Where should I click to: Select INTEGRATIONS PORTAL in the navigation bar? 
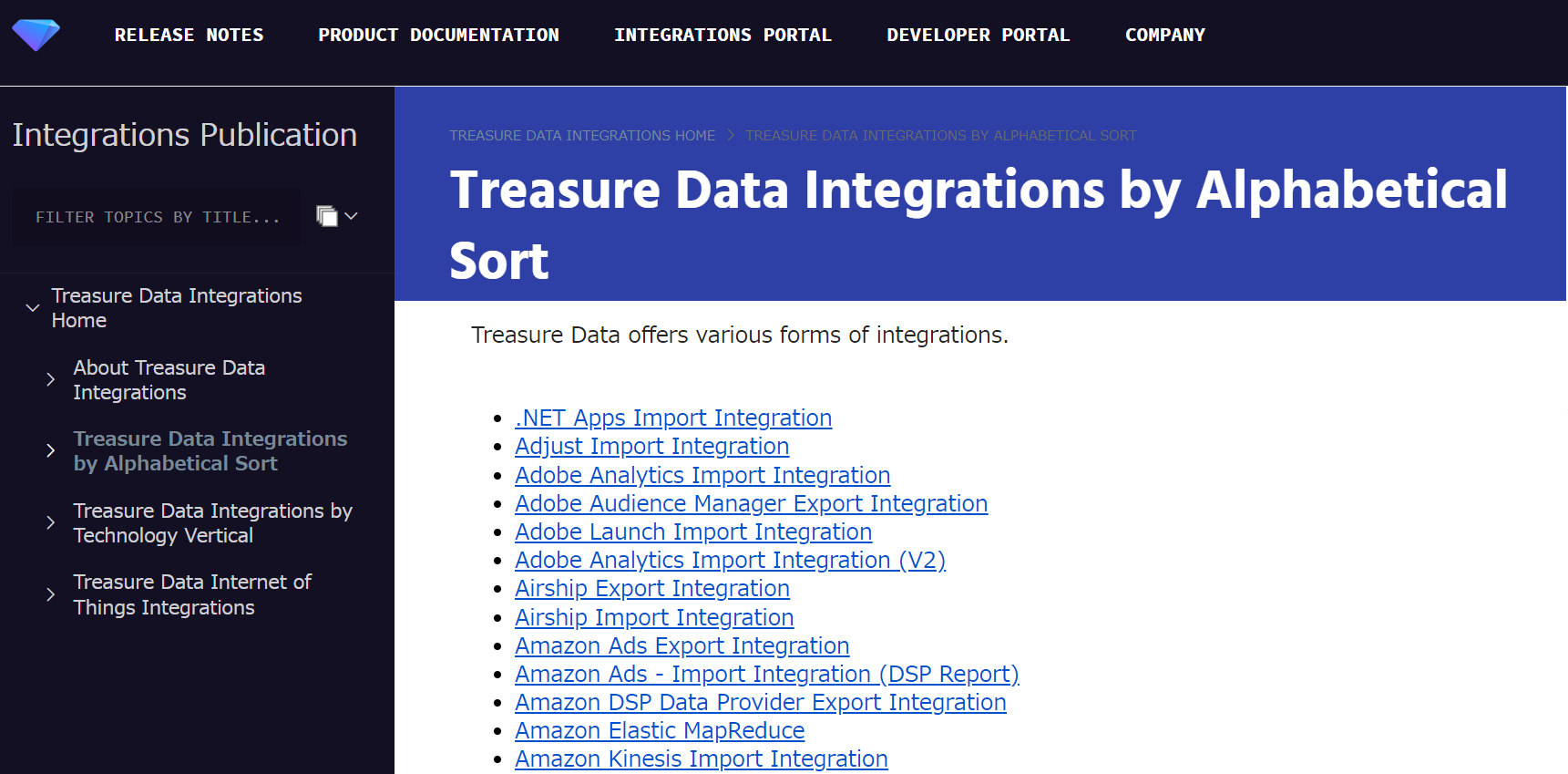click(x=723, y=35)
